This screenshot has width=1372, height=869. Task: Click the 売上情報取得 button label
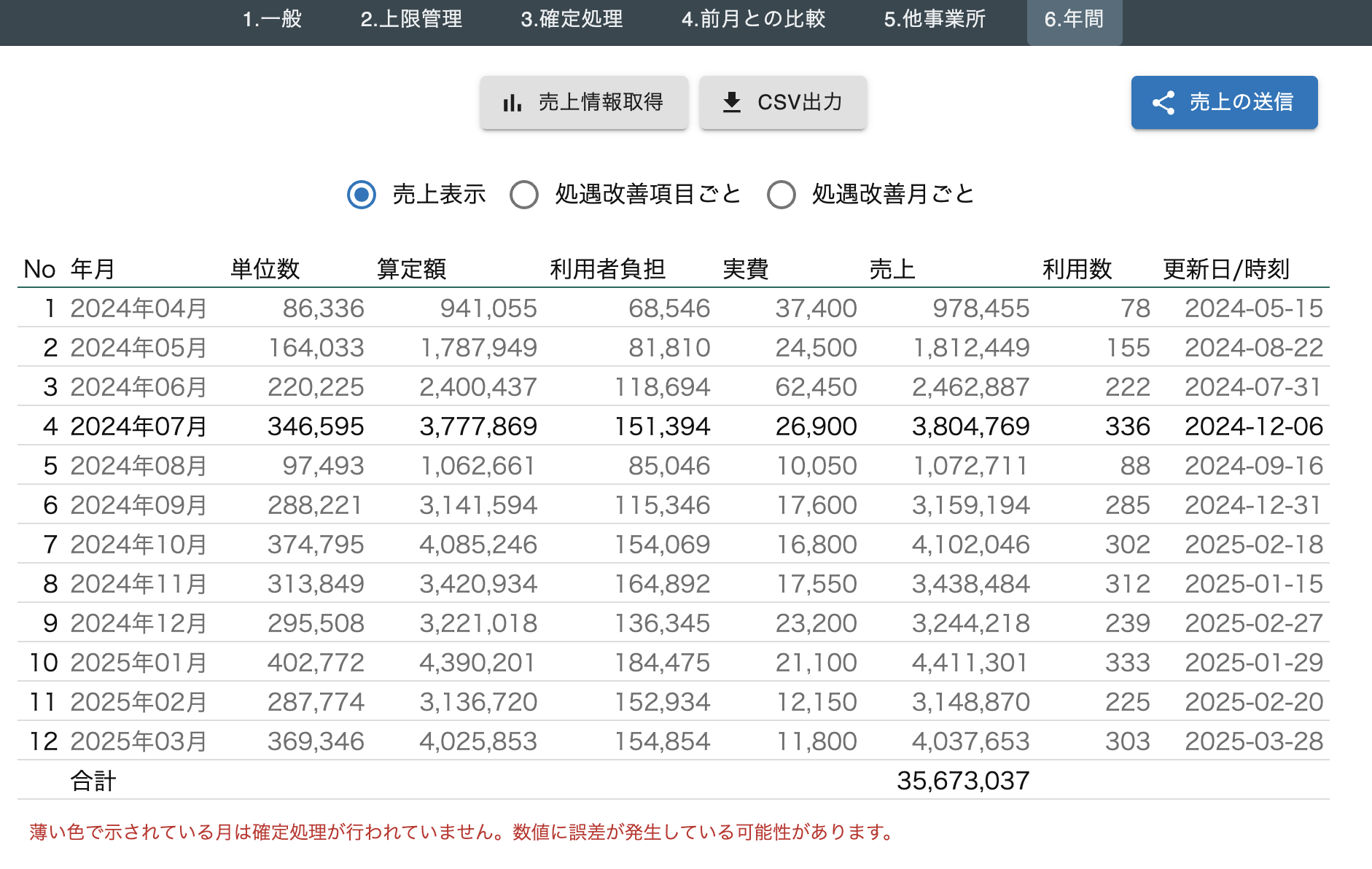(x=601, y=103)
